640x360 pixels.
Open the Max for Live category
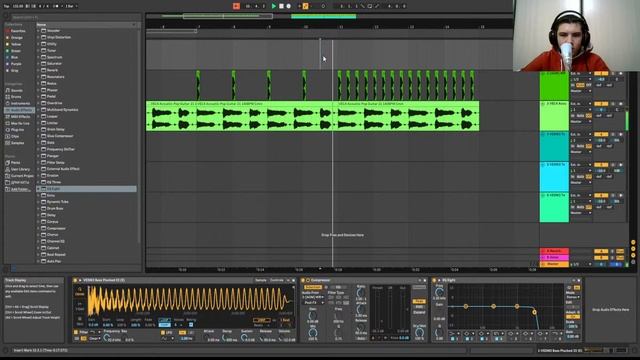point(18,123)
